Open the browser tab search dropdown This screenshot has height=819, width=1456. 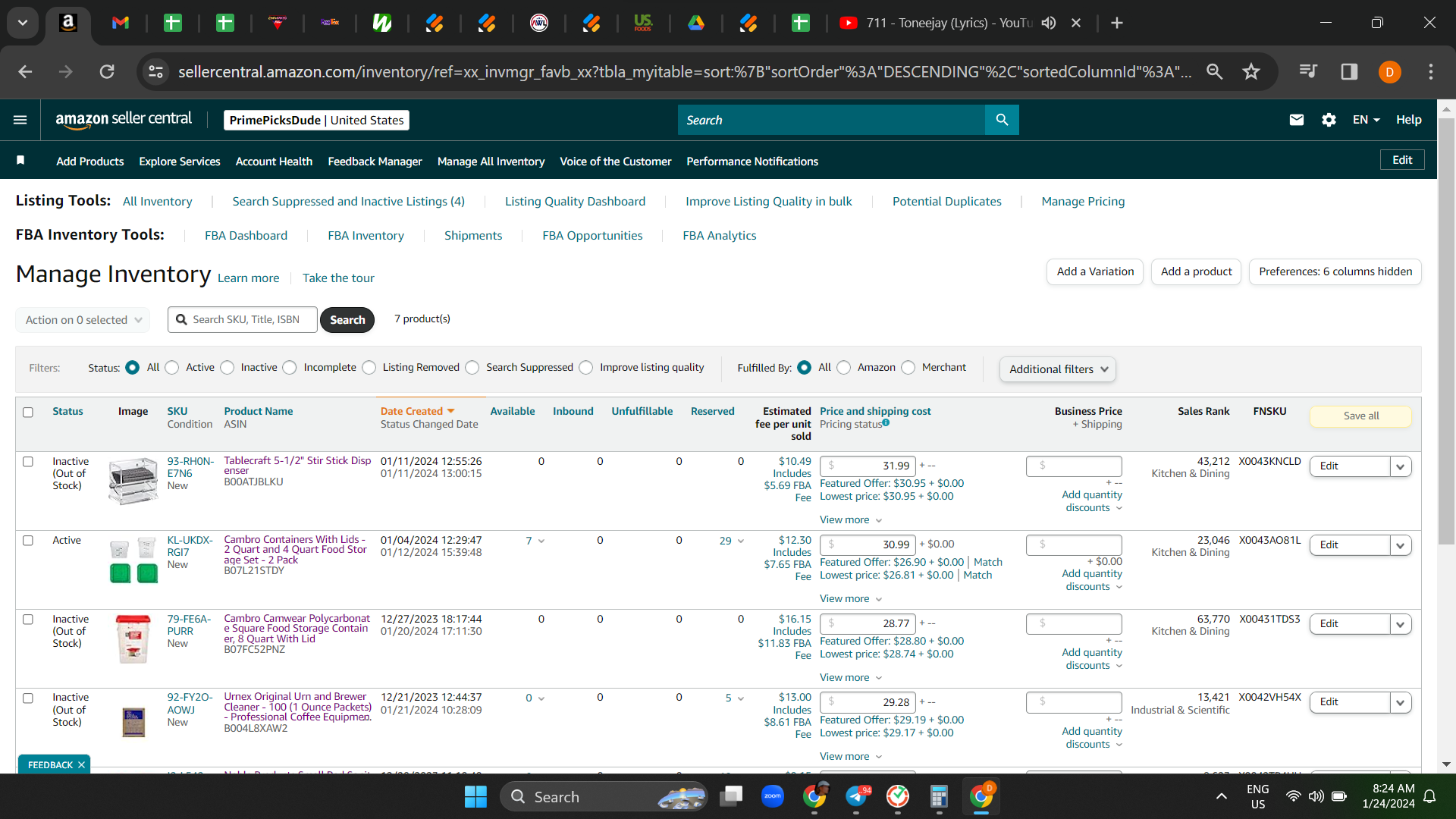tap(23, 23)
